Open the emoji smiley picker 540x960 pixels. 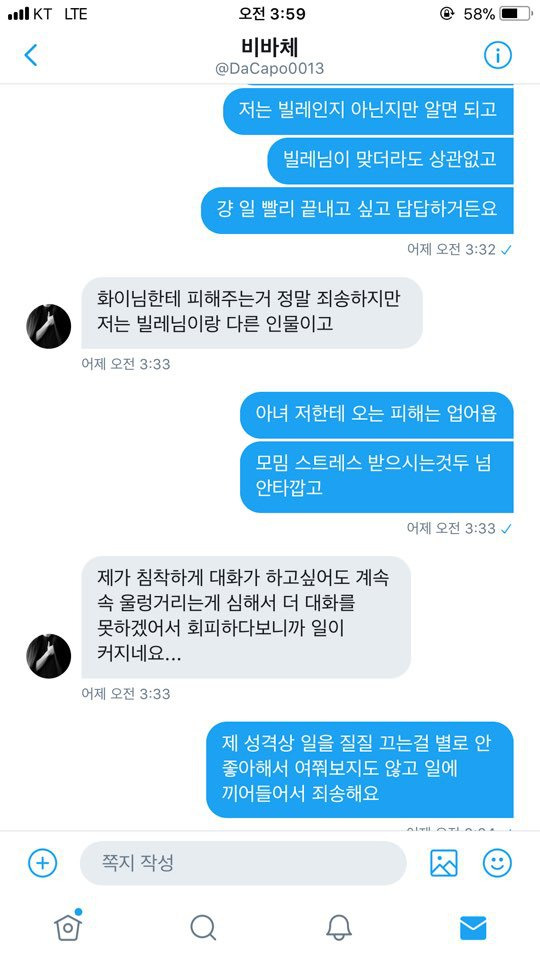pos(497,863)
